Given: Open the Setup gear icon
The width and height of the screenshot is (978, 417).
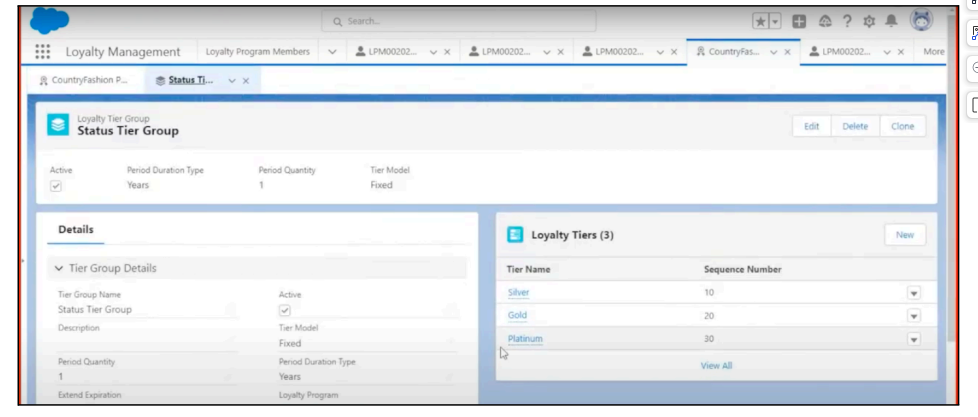Looking at the screenshot, I should 868,21.
